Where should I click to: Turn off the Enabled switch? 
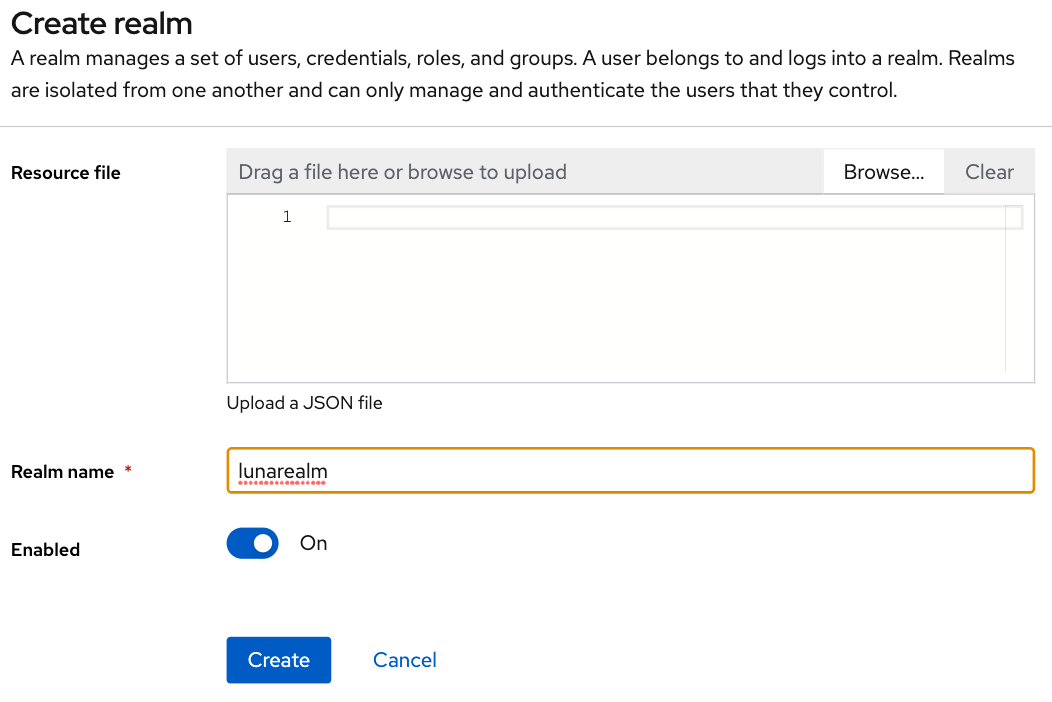click(x=252, y=543)
